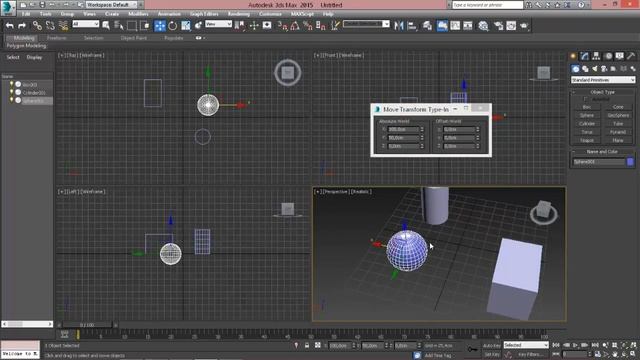Screen dimensions: 640x360
Task: Toggle Angle Snap in the toolbar
Action: 295,26
